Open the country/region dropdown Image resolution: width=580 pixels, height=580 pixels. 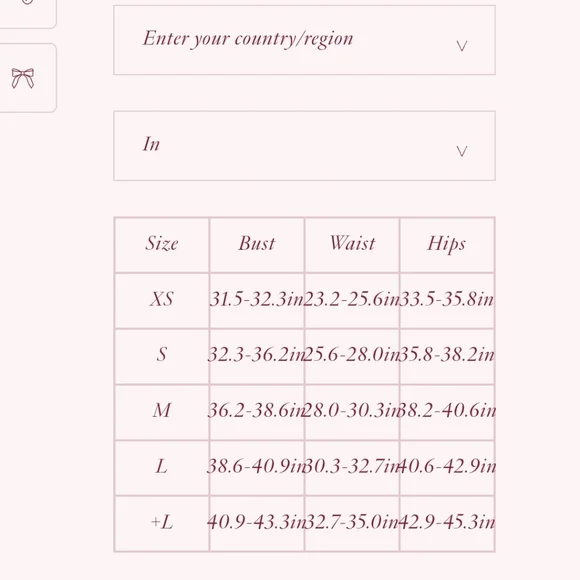tap(304, 40)
